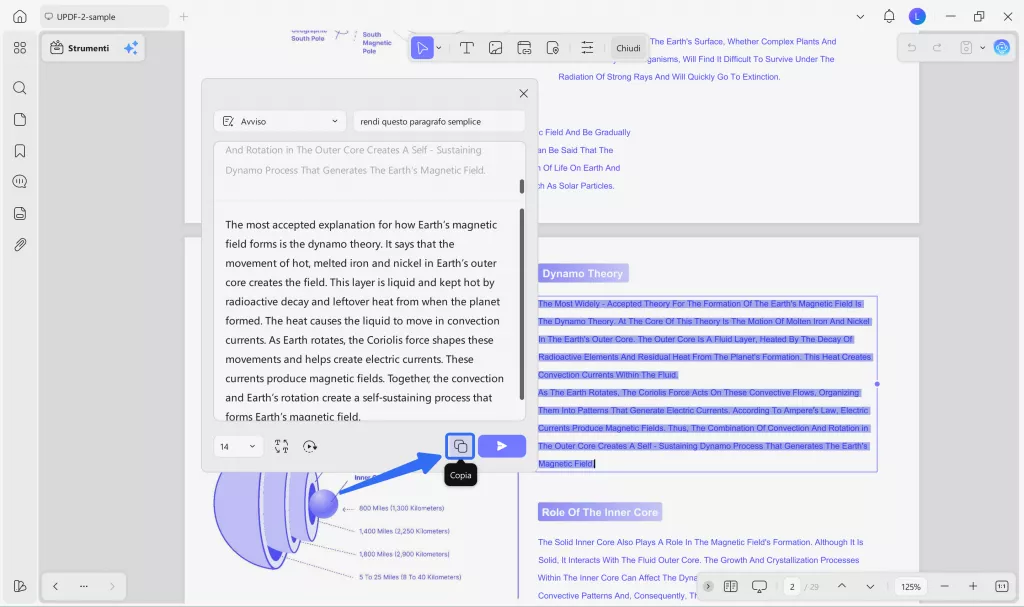
Task: Open the attachments paperclip panel
Action: [20, 245]
